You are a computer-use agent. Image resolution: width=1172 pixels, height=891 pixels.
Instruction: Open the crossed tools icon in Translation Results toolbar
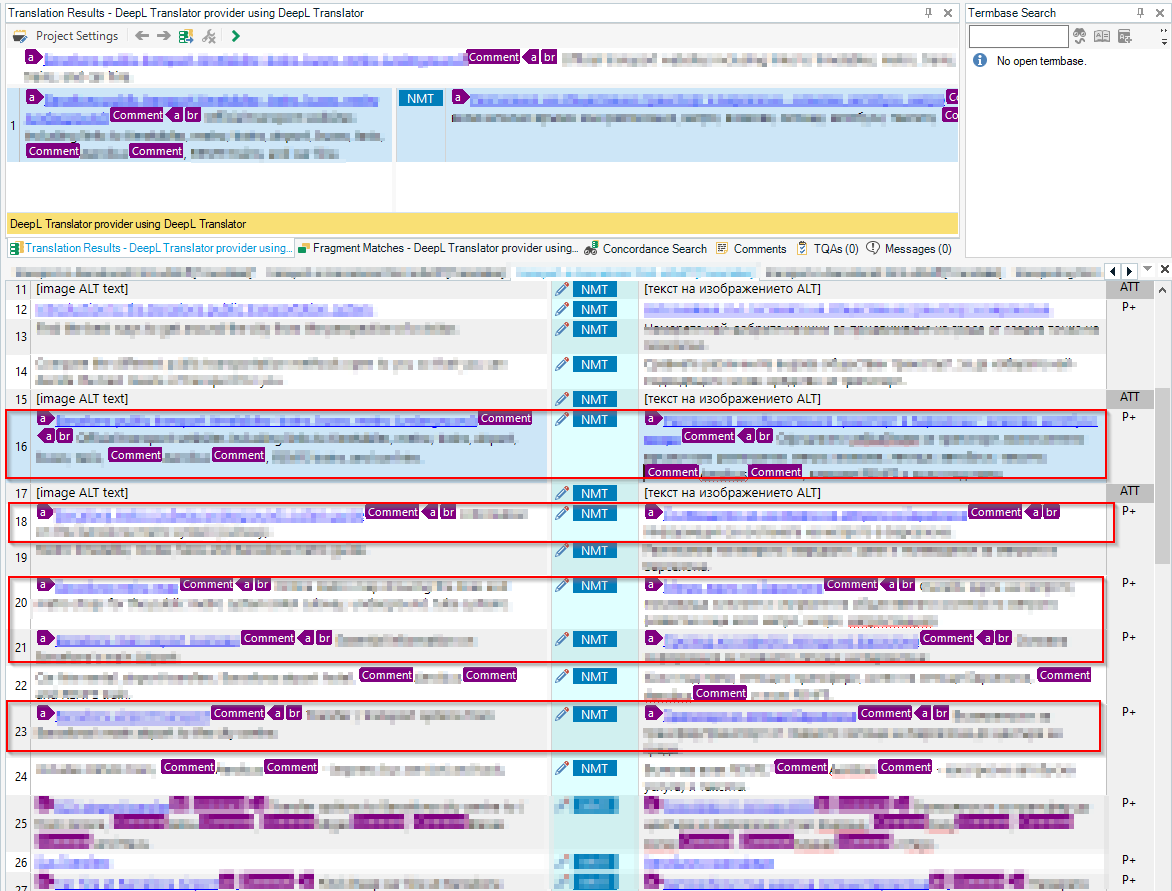tap(209, 36)
